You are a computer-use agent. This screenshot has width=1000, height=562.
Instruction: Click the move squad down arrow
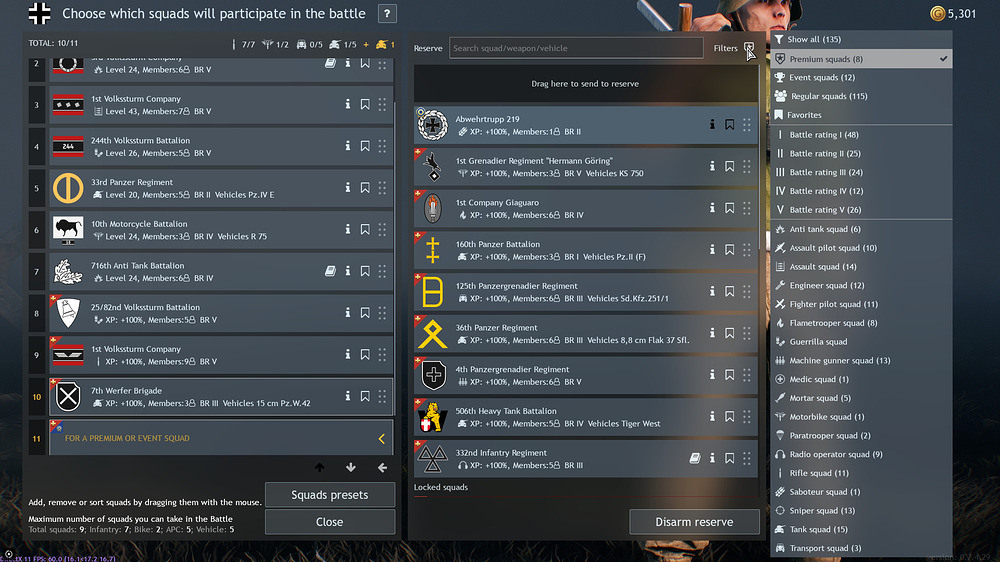coord(351,468)
